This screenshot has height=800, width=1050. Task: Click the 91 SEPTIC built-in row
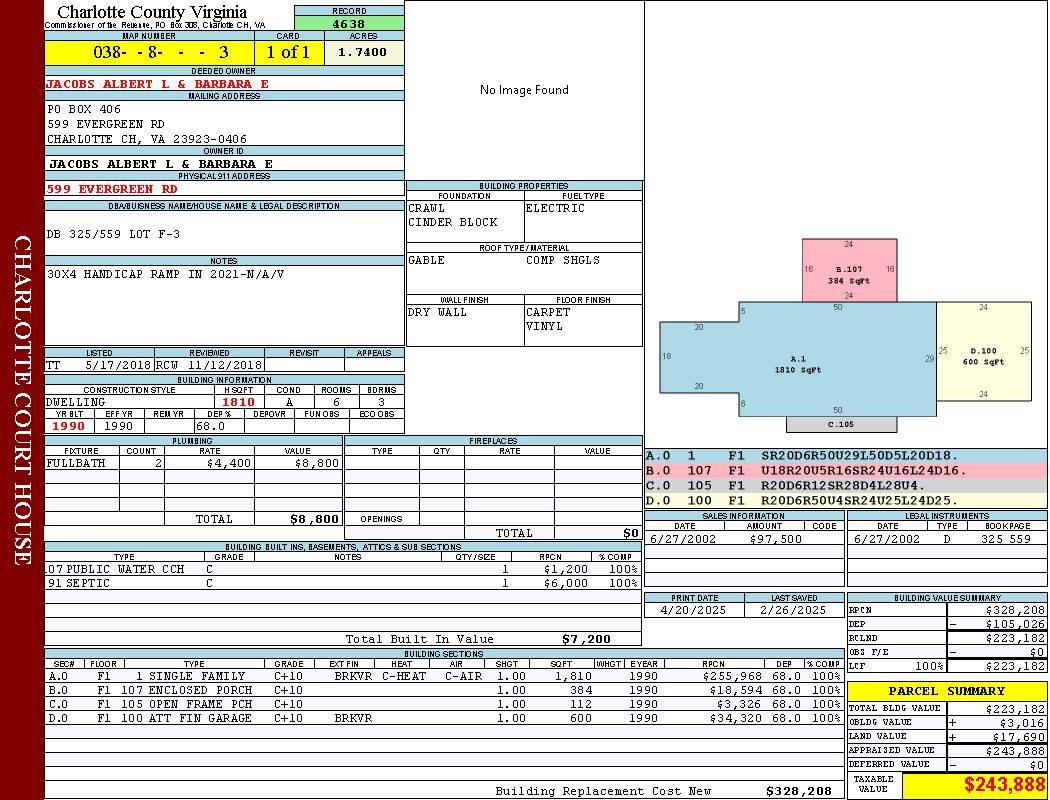[x=342, y=584]
